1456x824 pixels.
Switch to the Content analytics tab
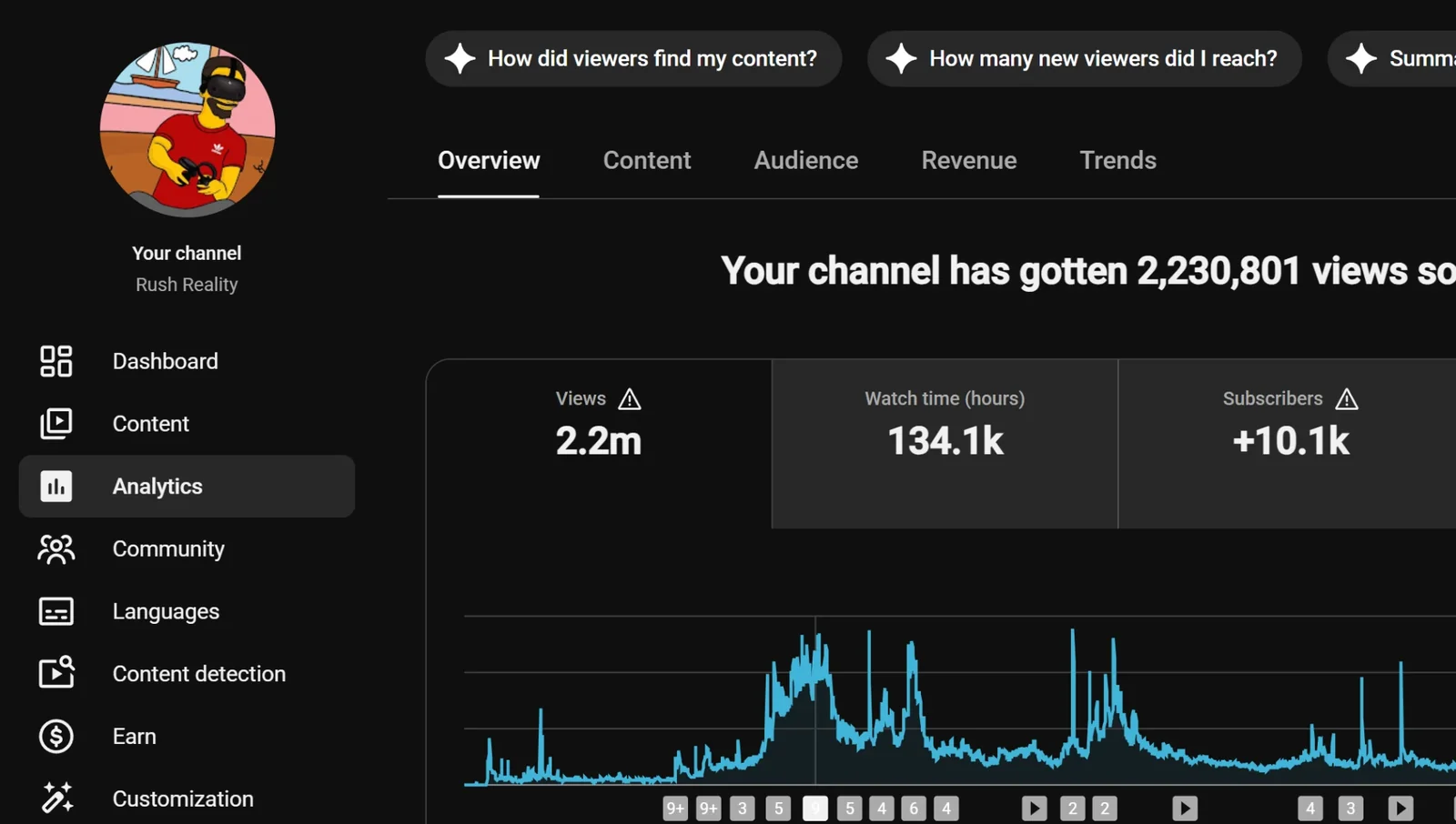pos(647,161)
